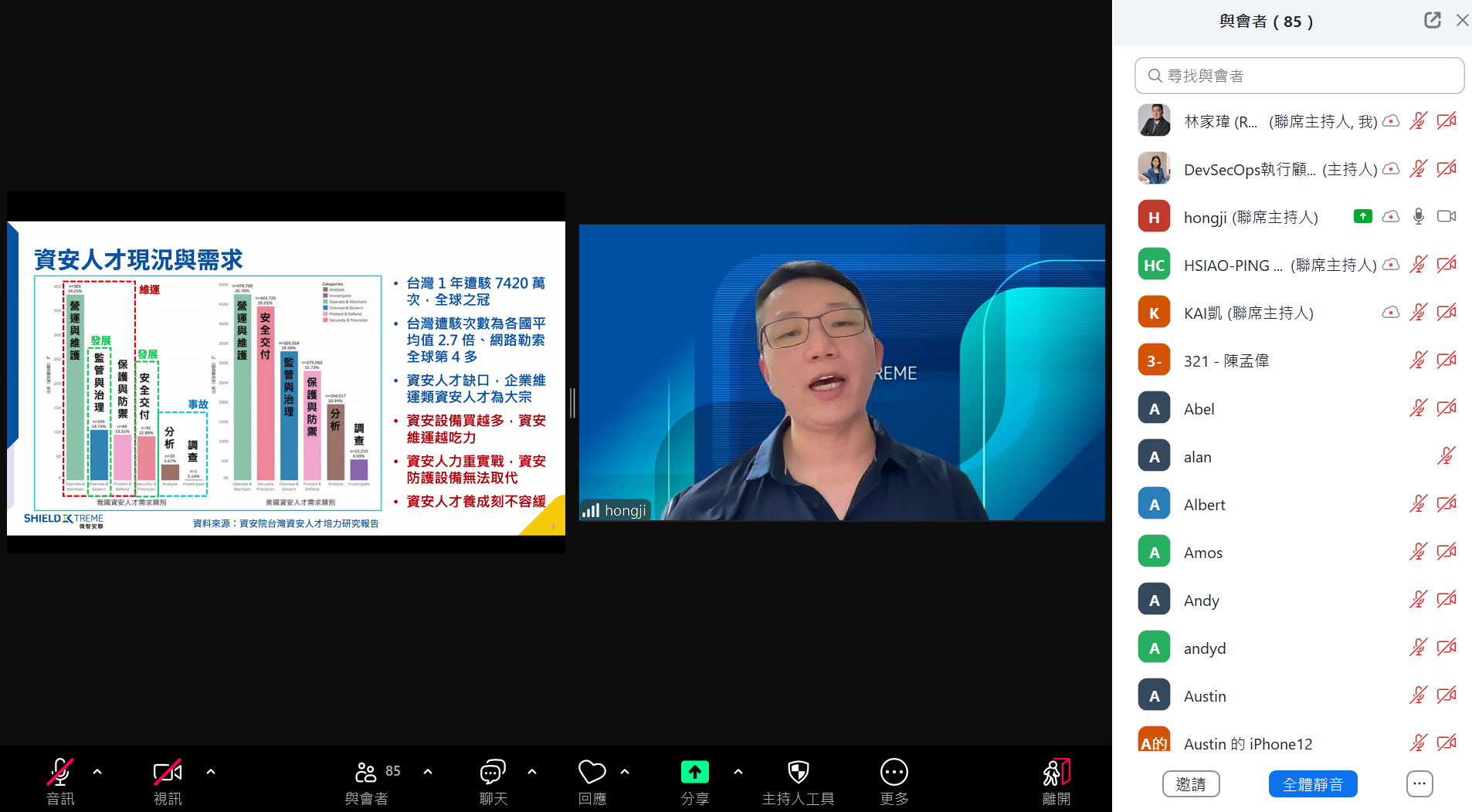This screenshot has height=812, width=1472.
Task: Select Abel in the participants list
Action: pos(1199,409)
